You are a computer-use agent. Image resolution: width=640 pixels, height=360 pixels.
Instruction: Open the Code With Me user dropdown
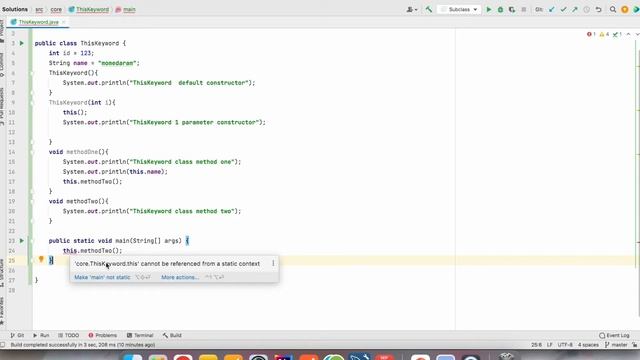(x=411, y=9)
